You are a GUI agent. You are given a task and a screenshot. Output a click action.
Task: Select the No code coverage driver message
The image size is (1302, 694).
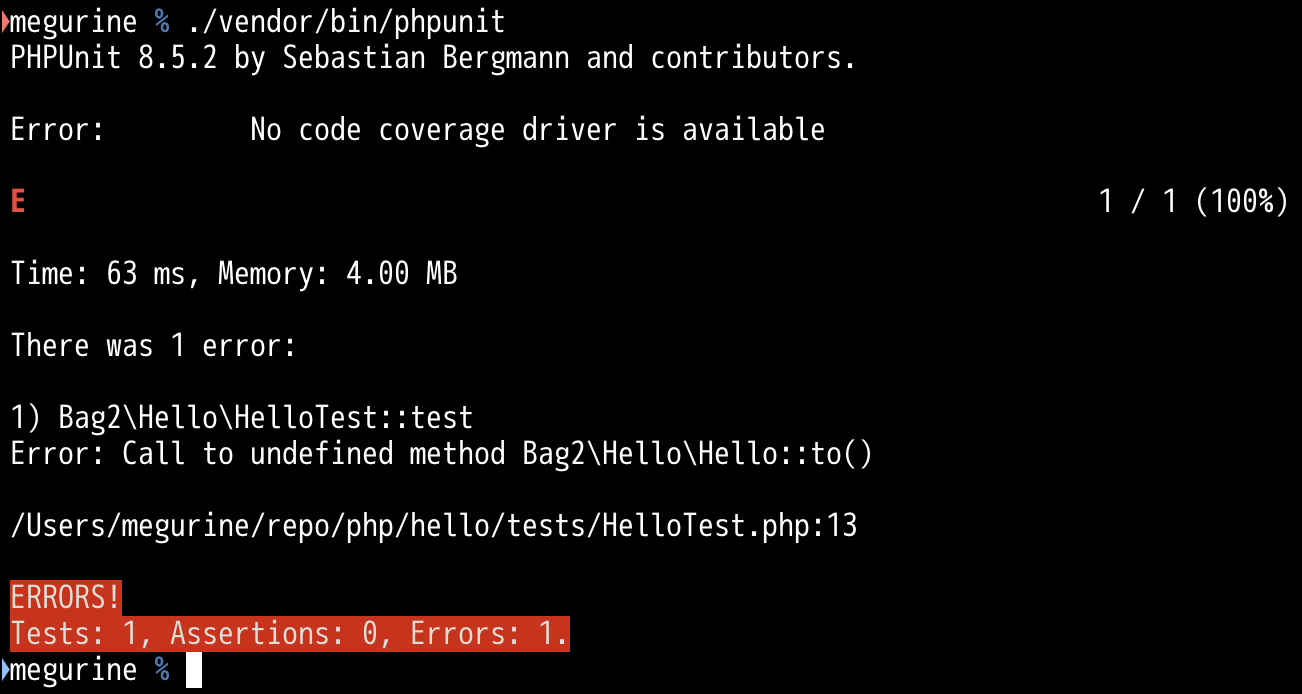point(537,129)
